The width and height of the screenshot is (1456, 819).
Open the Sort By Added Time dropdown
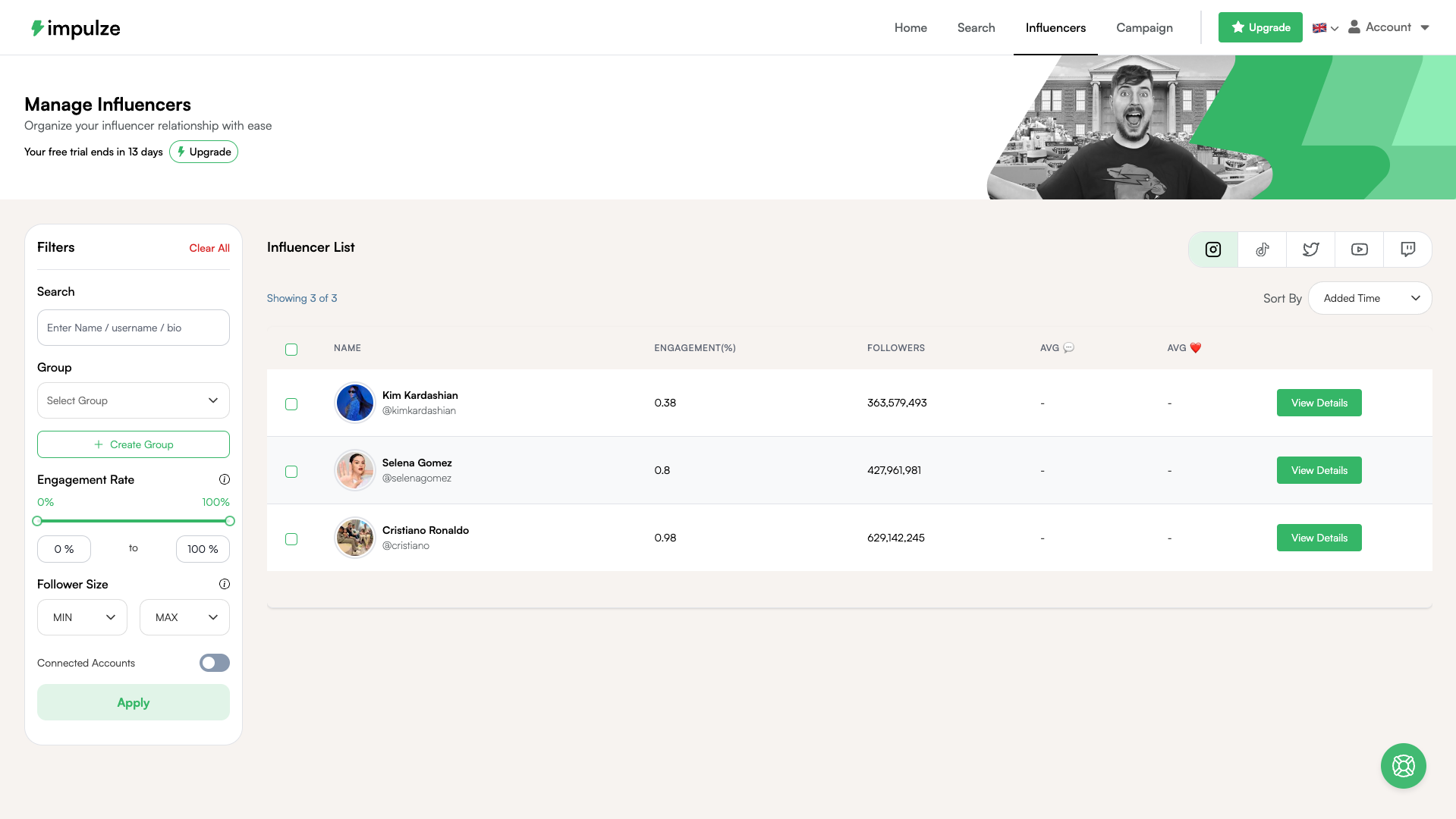(x=1369, y=298)
